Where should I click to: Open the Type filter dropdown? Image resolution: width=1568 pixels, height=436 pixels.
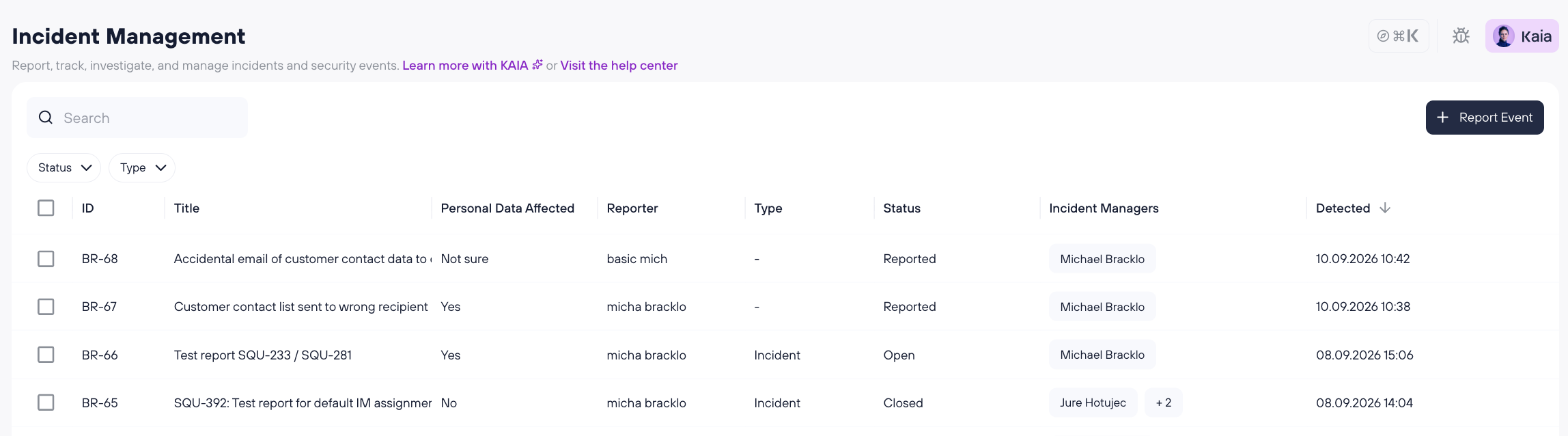click(x=142, y=167)
